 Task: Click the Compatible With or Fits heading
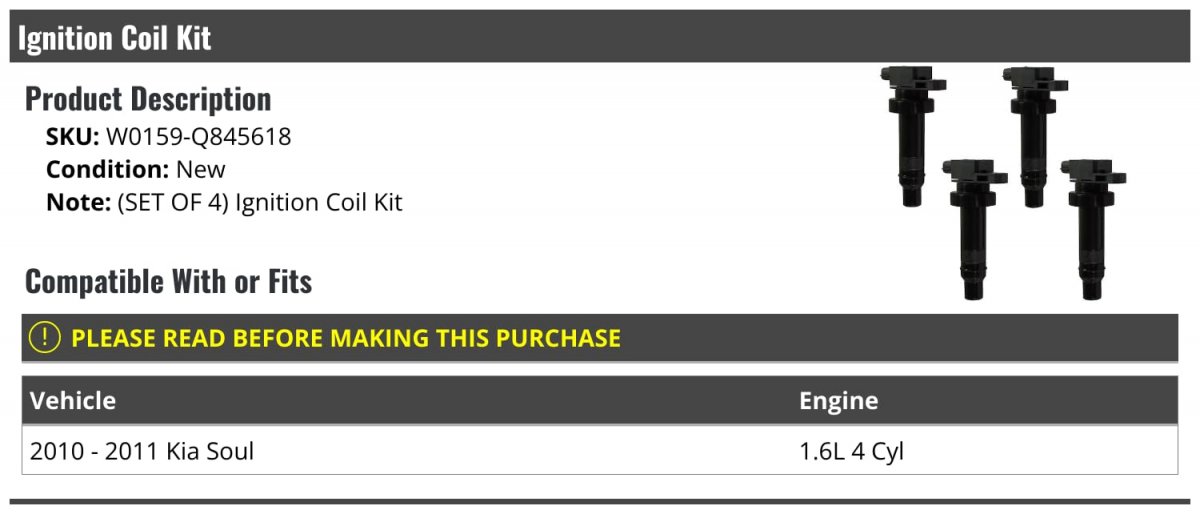pyautogui.click(x=168, y=281)
